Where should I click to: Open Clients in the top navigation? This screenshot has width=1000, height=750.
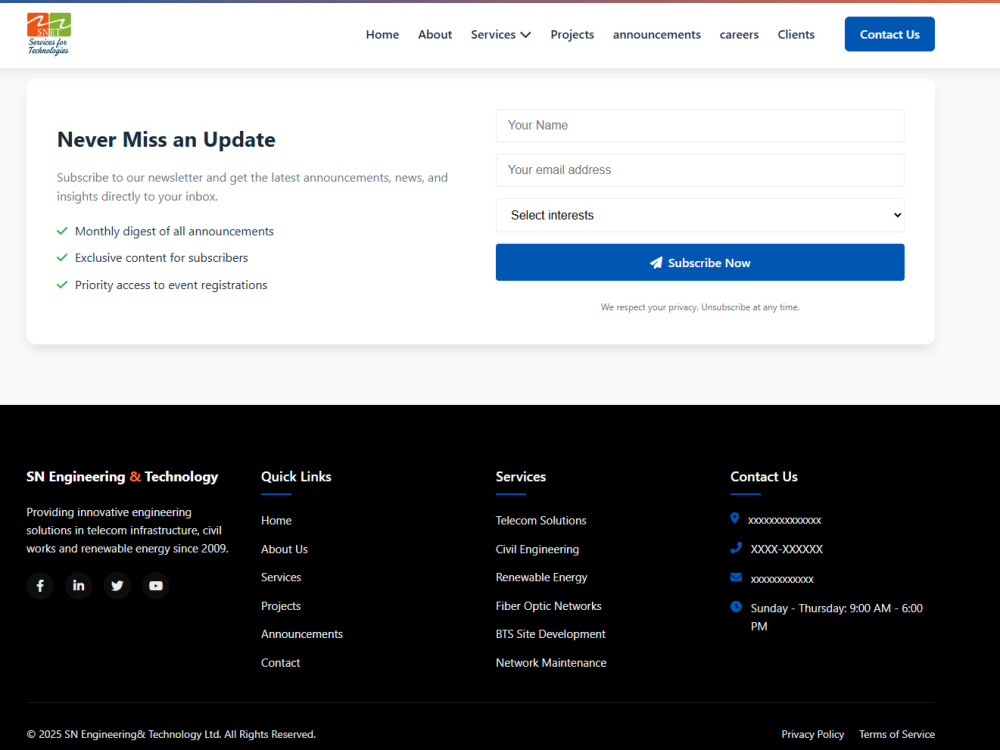pos(796,34)
